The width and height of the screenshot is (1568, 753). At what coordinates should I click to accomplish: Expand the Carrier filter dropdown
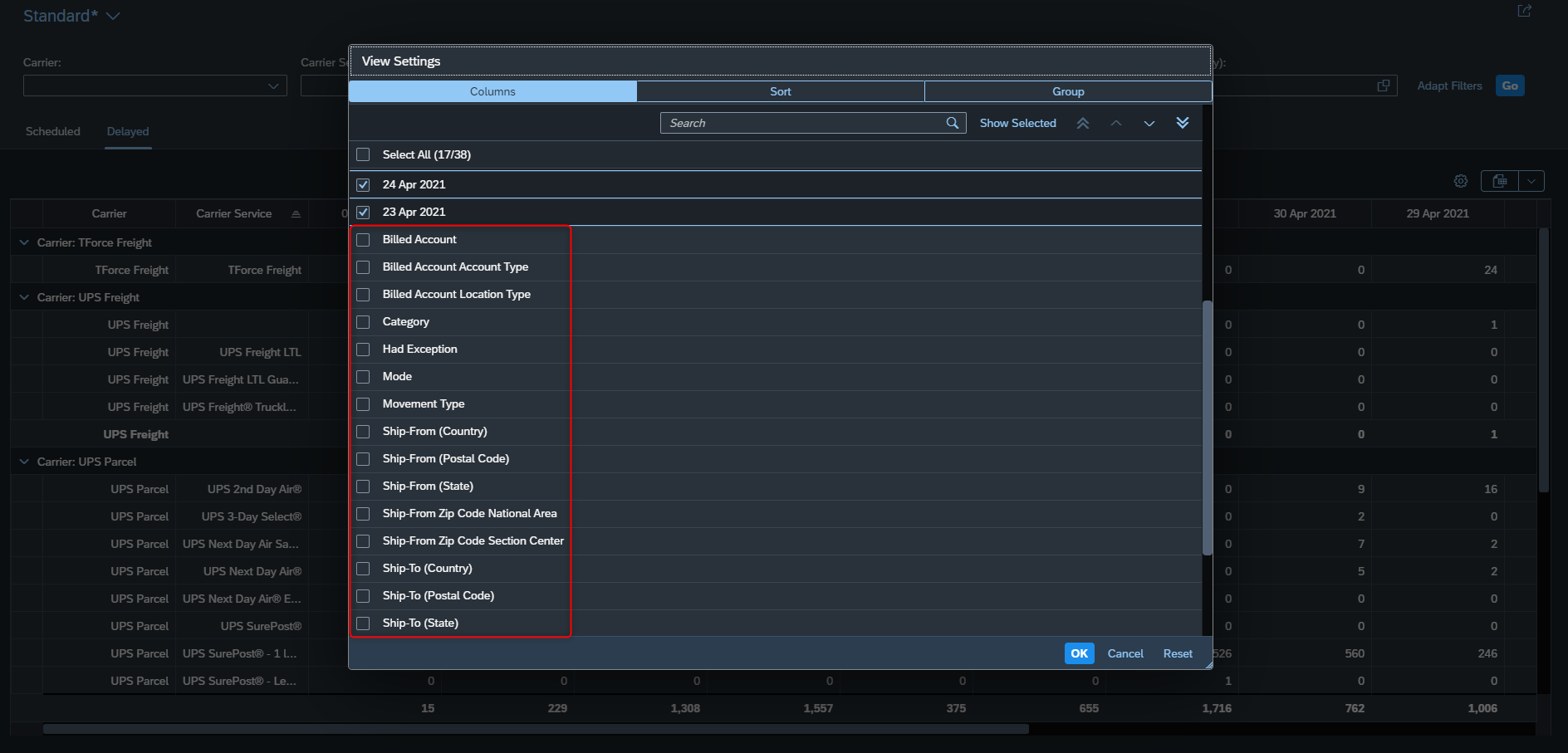[273, 86]
